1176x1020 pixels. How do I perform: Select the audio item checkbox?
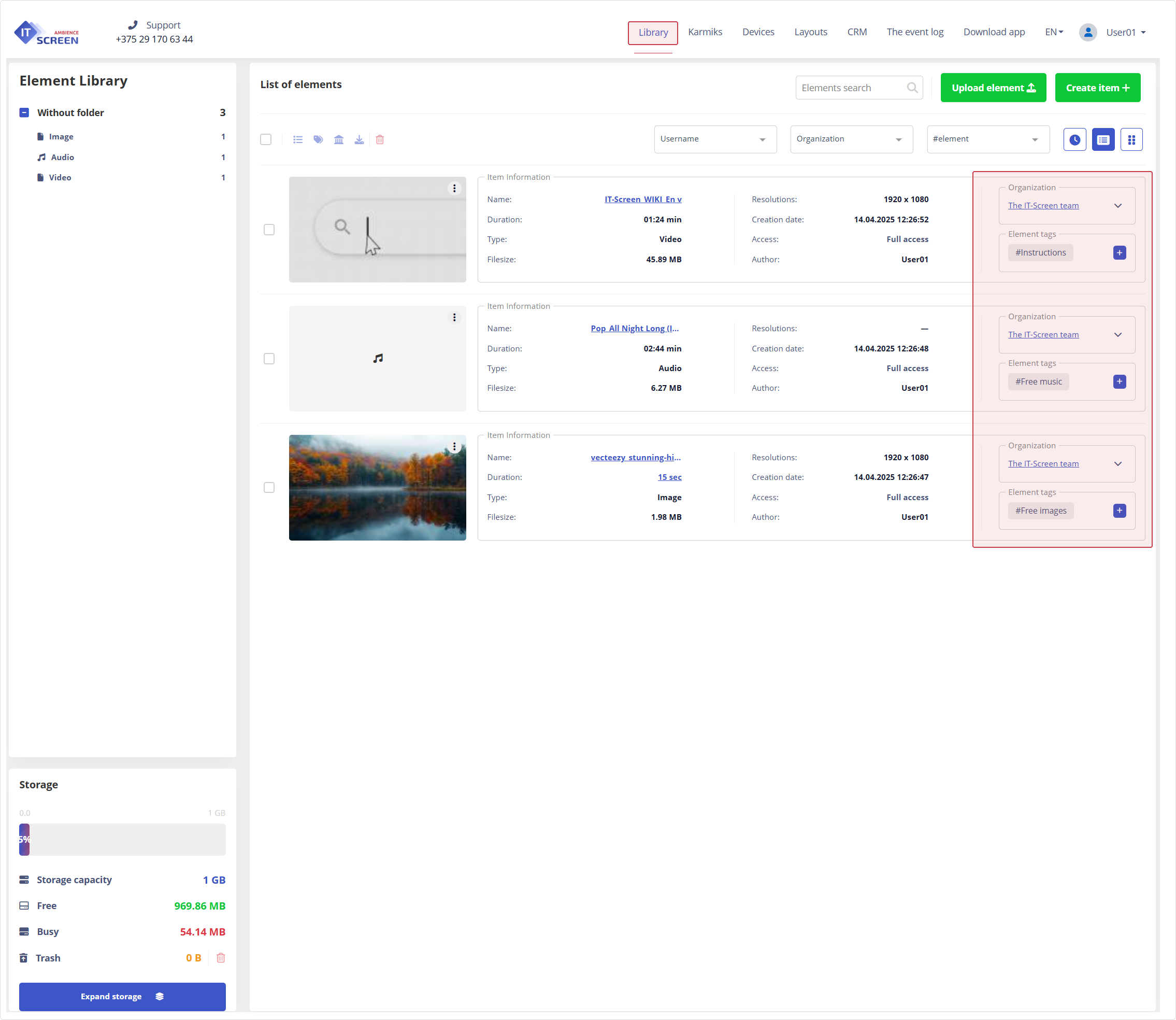pyautogui.click(x=269, y=359)
